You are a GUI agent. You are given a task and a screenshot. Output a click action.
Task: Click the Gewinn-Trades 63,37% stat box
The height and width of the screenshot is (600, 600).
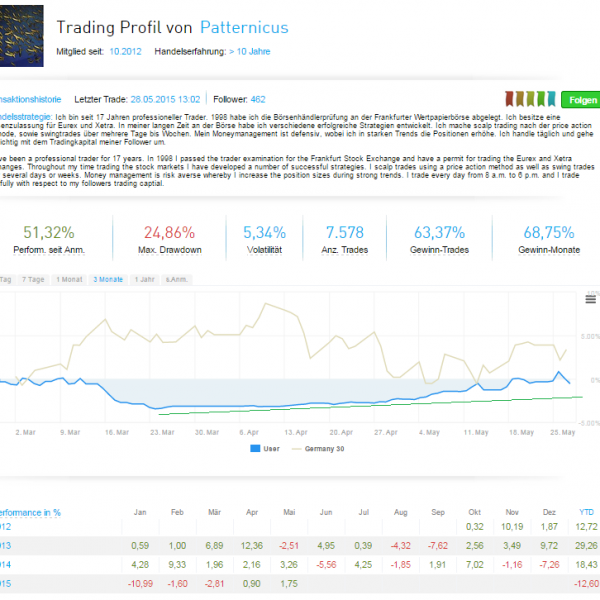pos(440,238)
